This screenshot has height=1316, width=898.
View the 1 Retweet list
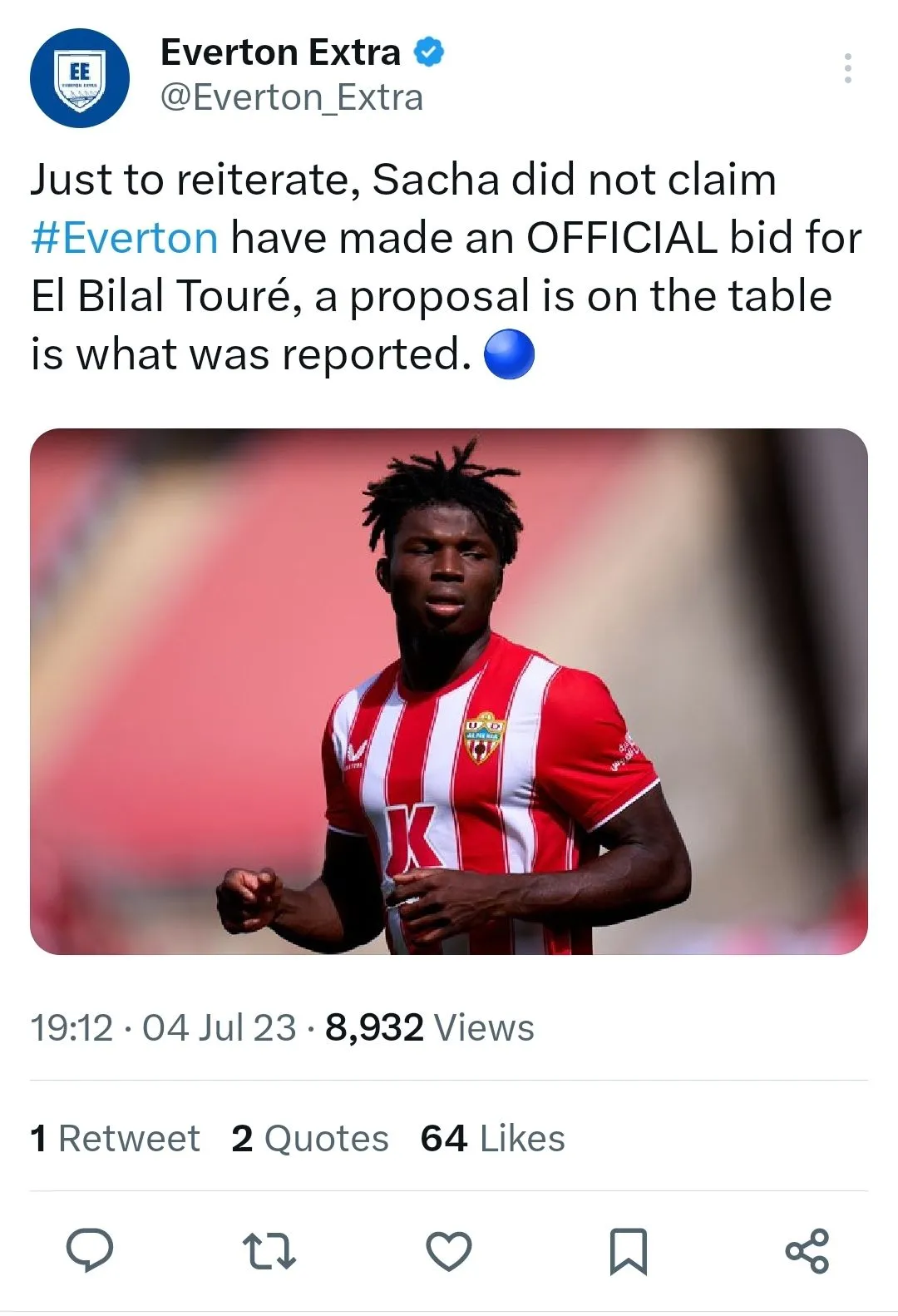point(115,1138)
